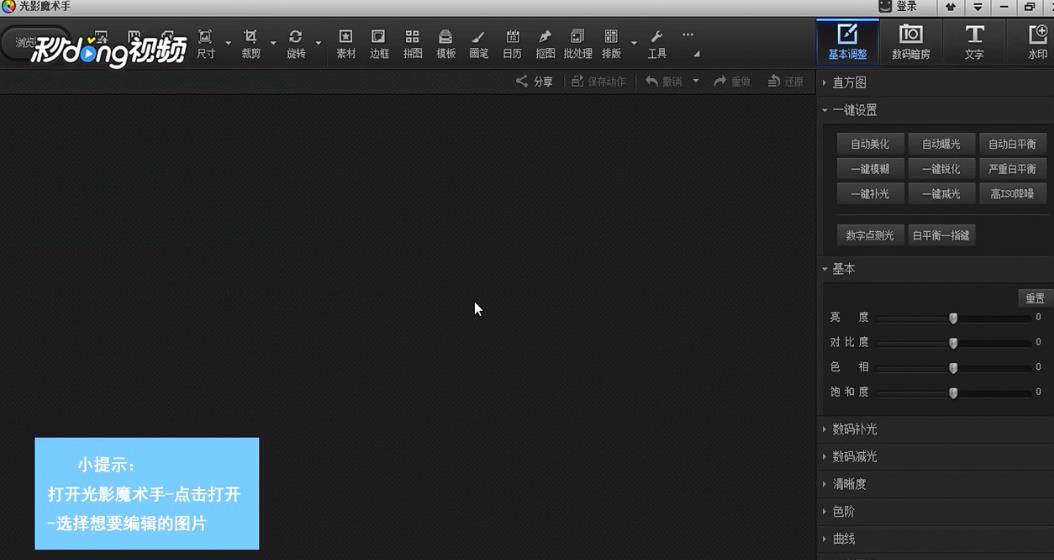This screenshot has height=560, width=1054.
Task: Switch to the 水印 watermark tab
Action: (x=1036, y=42)
